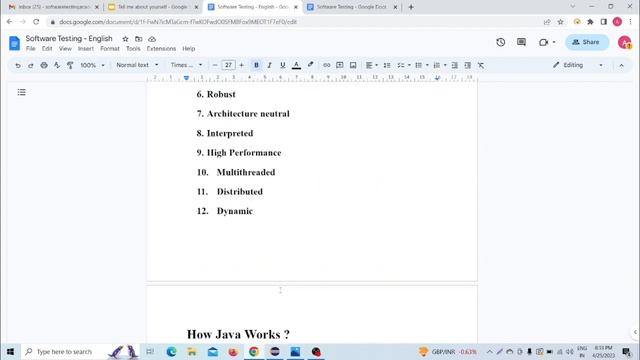Screen dimensions: 640x360
Task: Open Chrome from the taskbar
Action: [x=254, y=351]
